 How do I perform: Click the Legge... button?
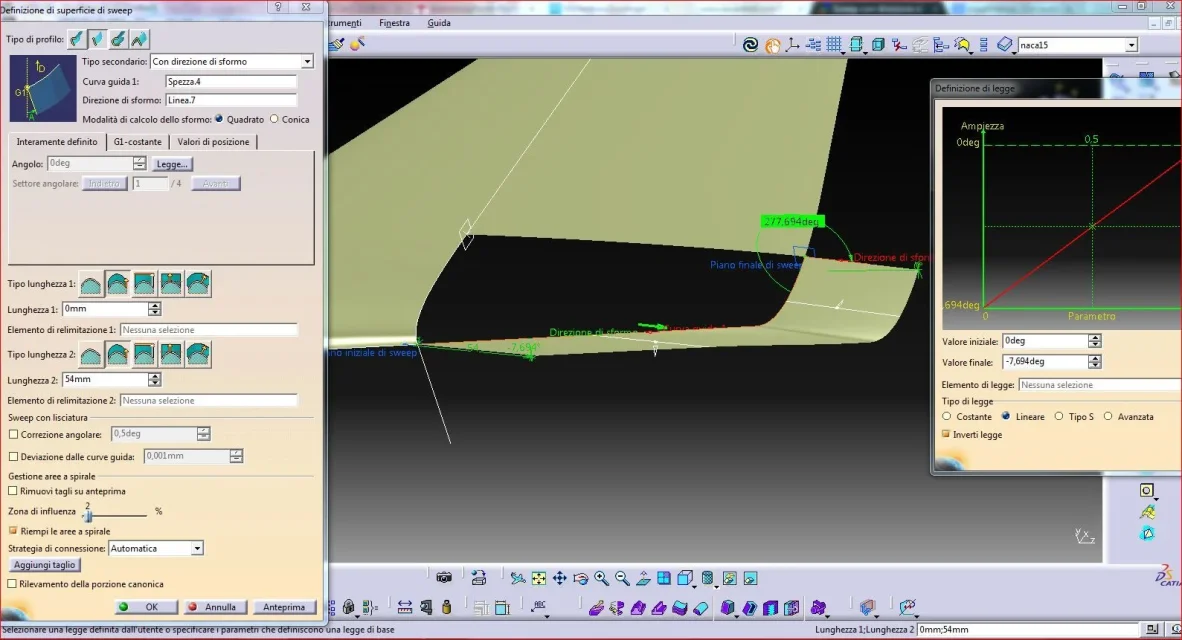pos(172,164)
